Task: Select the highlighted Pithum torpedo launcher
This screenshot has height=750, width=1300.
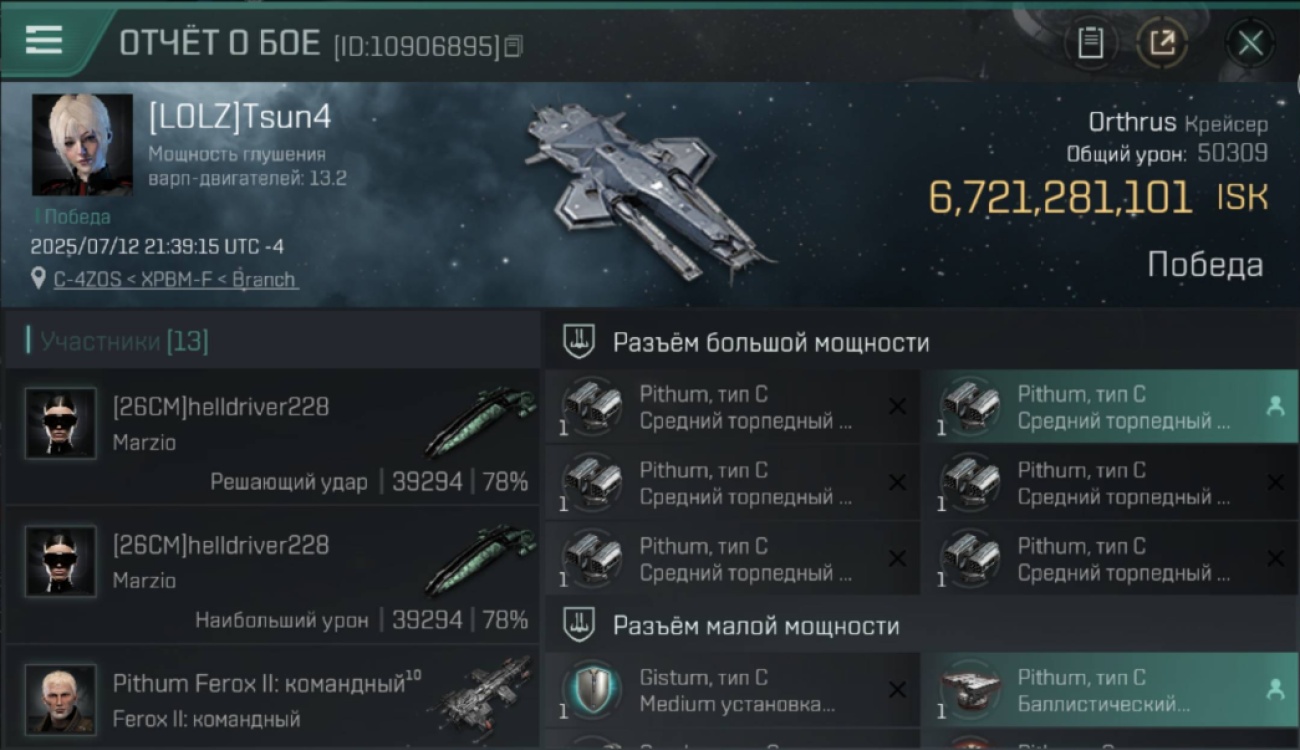Action: tap(1109, 407)
